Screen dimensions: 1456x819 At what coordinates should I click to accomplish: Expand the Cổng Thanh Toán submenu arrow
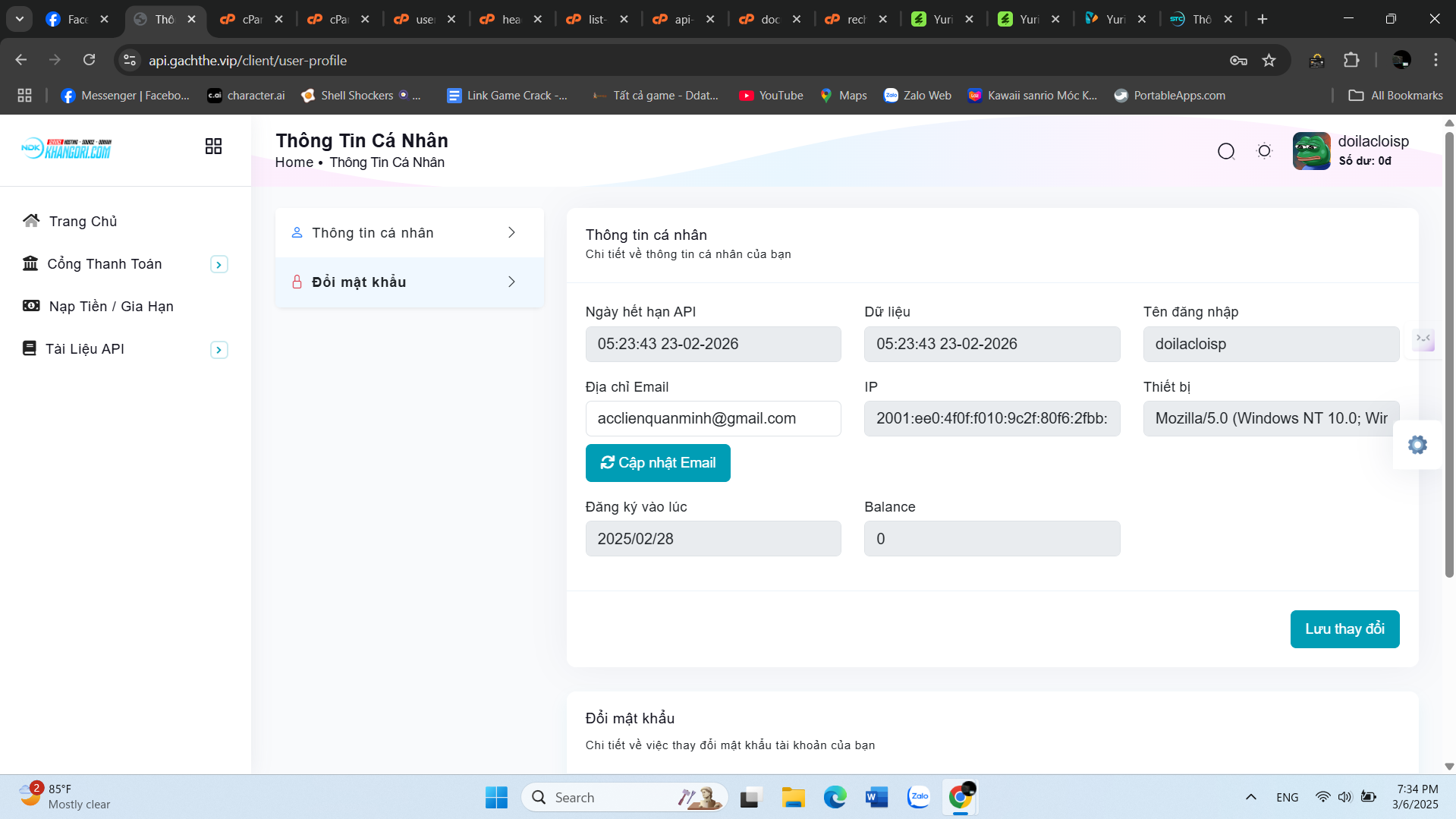coord(219,264)
